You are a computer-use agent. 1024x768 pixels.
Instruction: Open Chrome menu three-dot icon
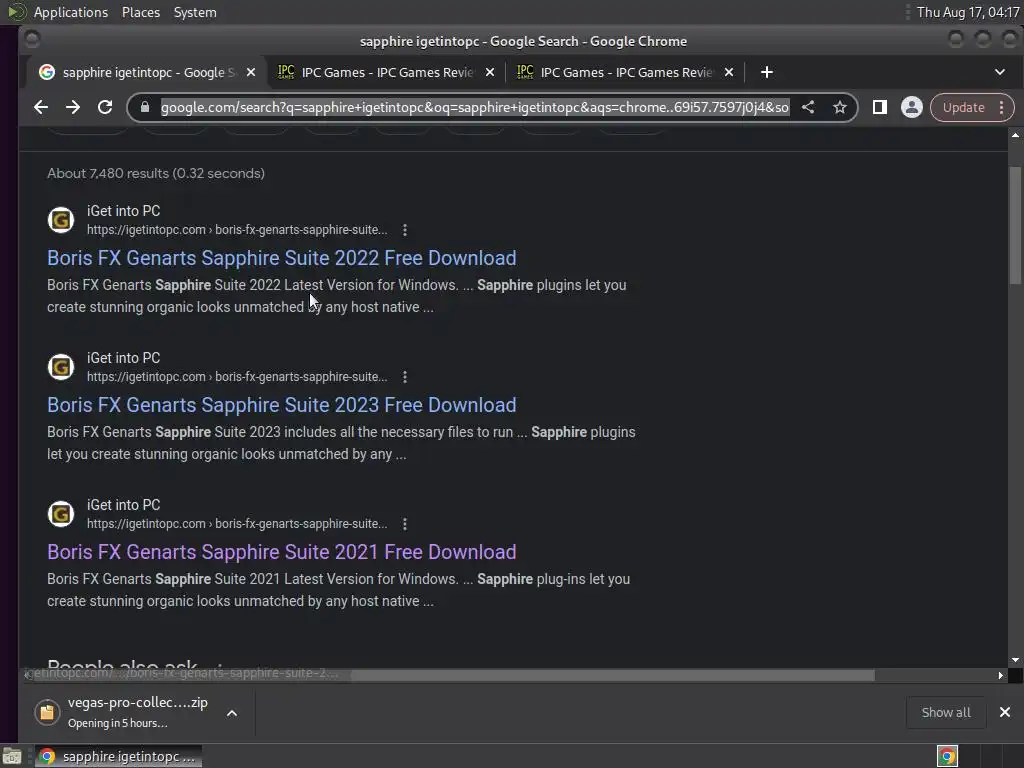pos(1002,107)
